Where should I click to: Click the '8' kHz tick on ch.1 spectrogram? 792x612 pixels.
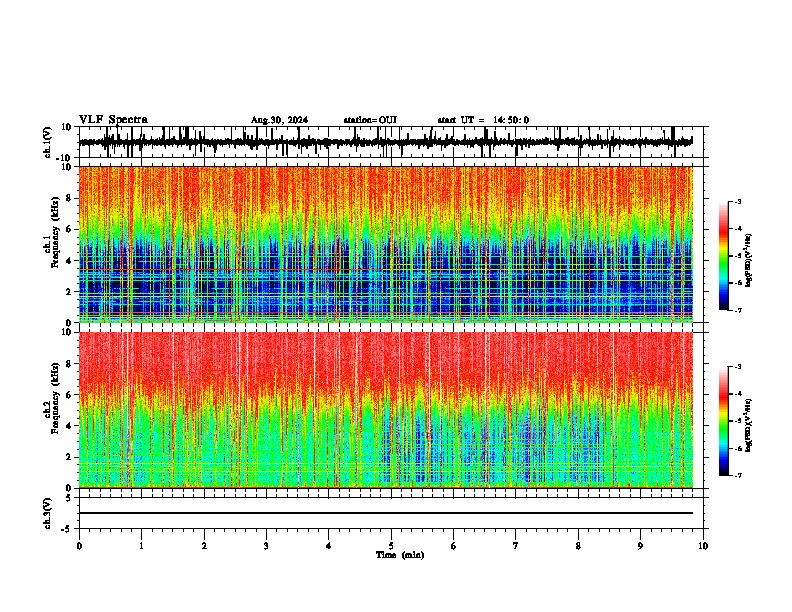click(x=69, y=198)
